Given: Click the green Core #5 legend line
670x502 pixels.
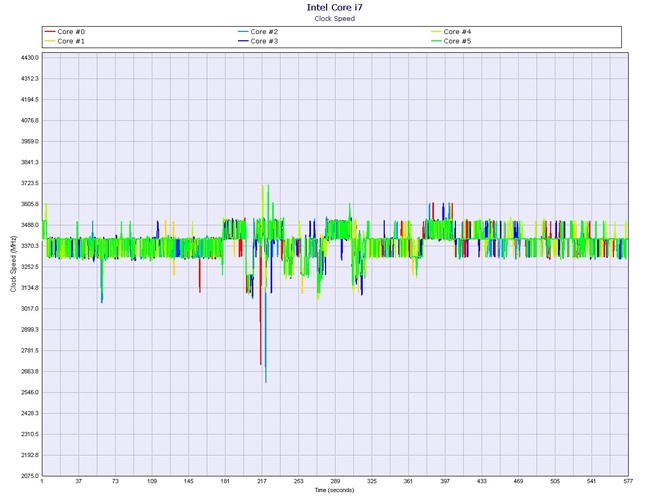Looking at the screenshot, I should coord(437,41).
